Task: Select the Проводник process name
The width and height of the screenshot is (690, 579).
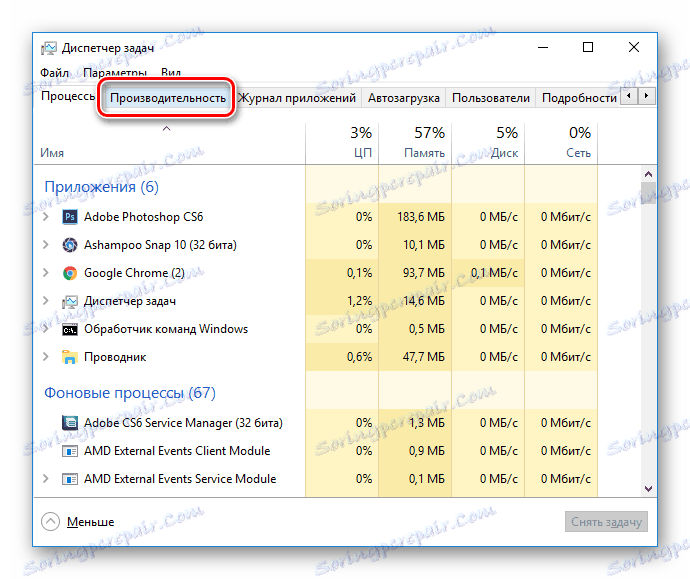Action: click(x=115, y=357)
